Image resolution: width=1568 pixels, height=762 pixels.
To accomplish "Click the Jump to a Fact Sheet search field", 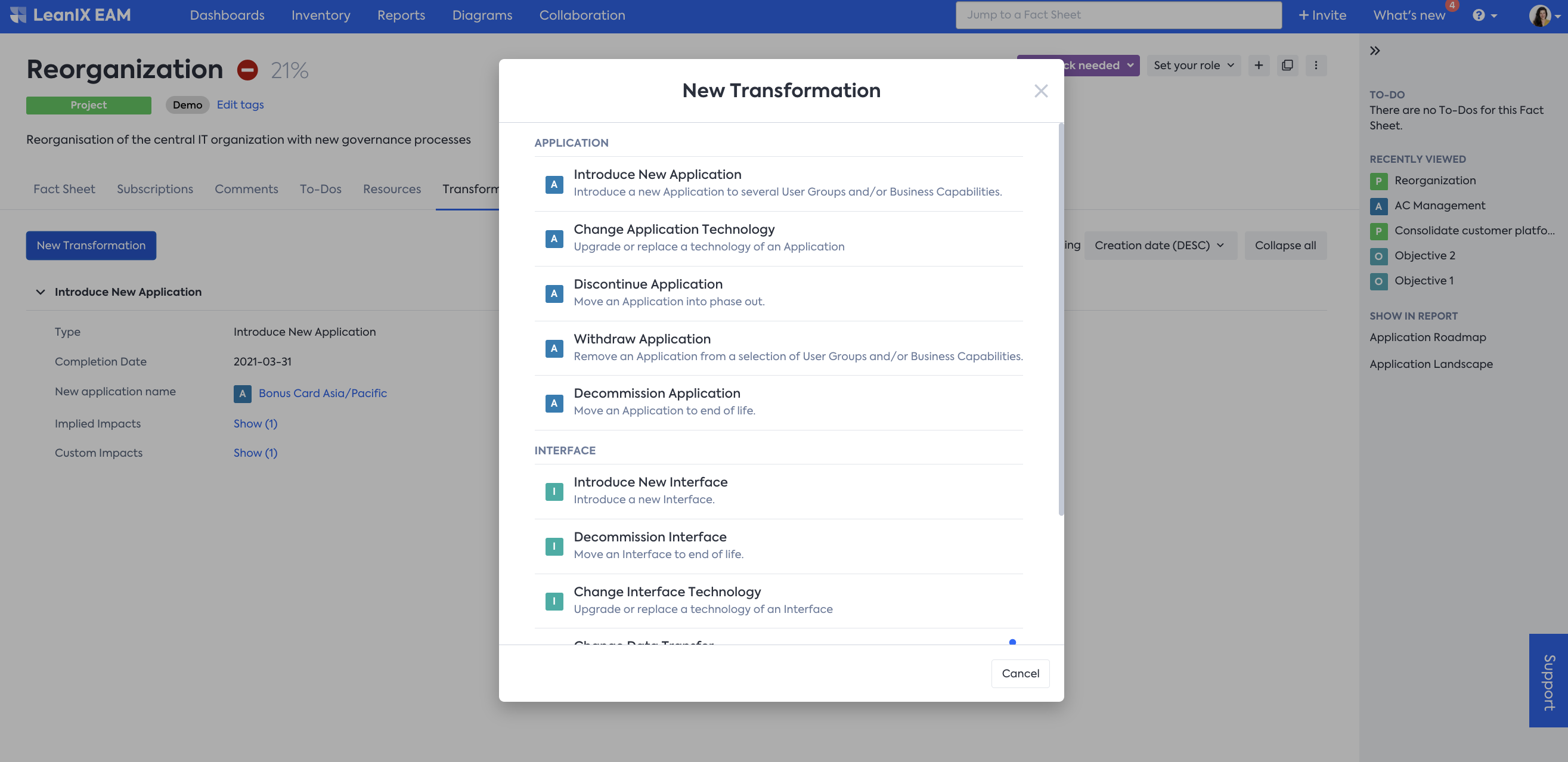I will 1117,16.
